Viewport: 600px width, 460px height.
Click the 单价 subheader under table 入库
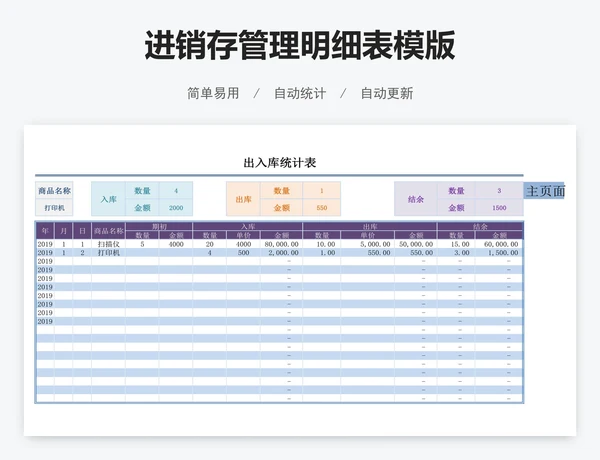coord(243,235)
